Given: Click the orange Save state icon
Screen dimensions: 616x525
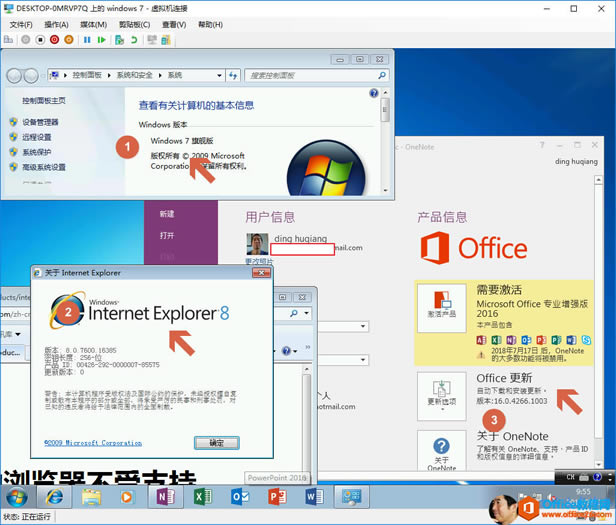Looking at the screenshot, I should (69, 40).
